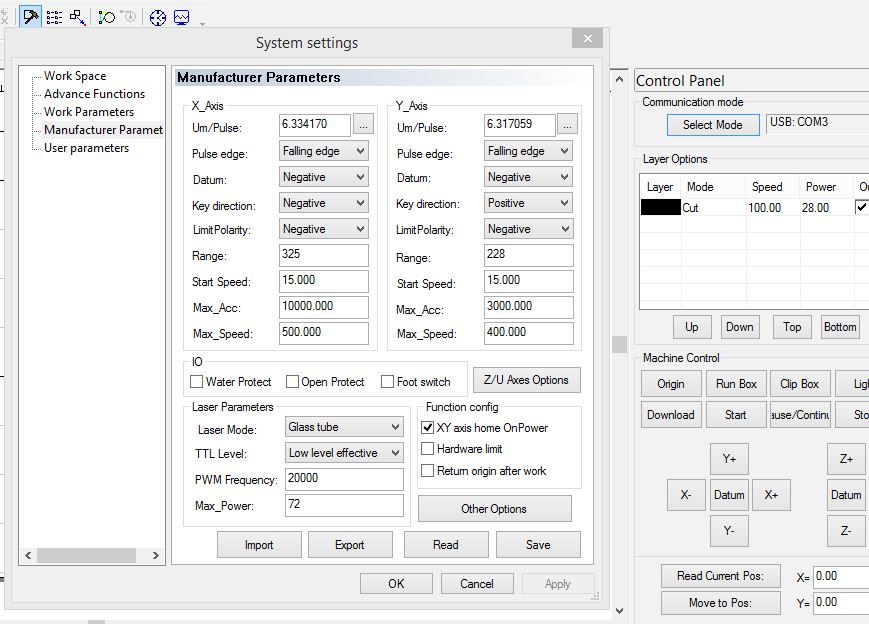
Task: Click the X_Axis Um/Pulse ellipsis button
Action: click(363, 125)
